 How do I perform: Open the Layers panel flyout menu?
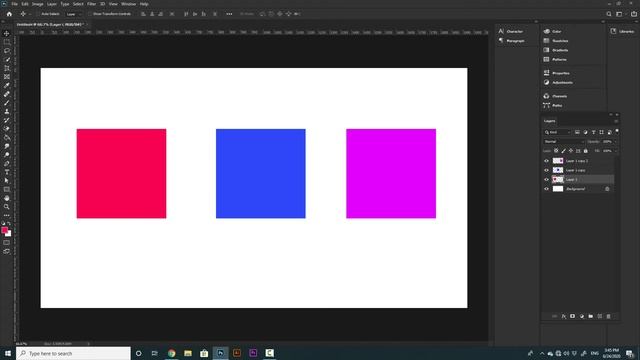(x=616, y=121)
